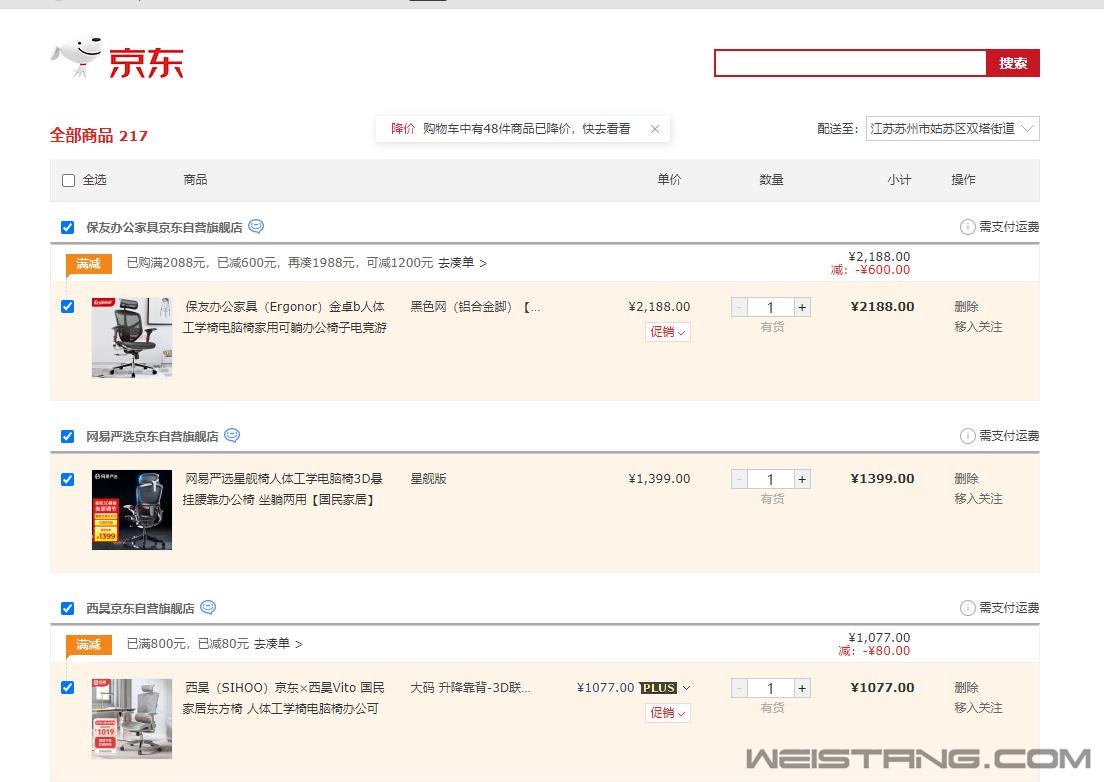Uncheck the 保友办公家具京东自营旗舰店 store checkbox
The width and height of the screenshot is (1104, 782).
pos(68,227)
